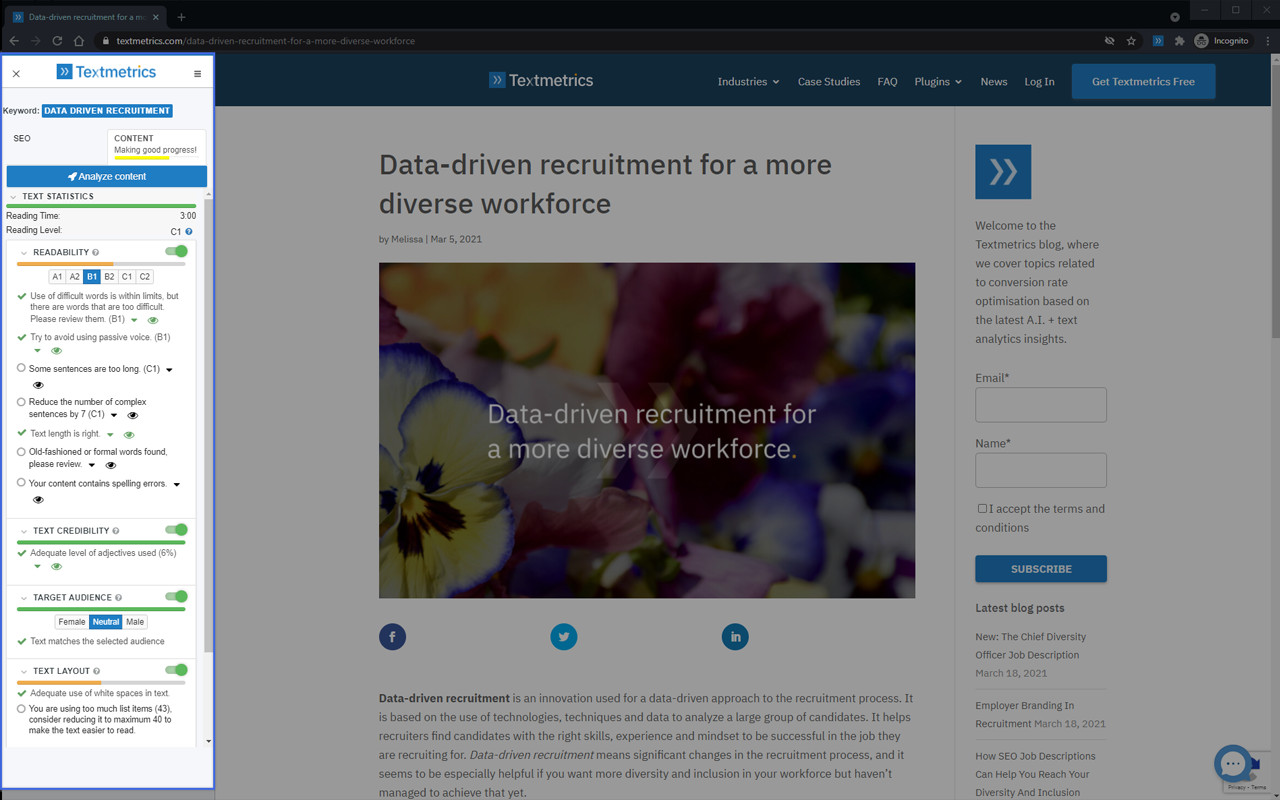Bookmark this page with the star icon
The width and height of the screenshot is (1280, 800).
1131,41
